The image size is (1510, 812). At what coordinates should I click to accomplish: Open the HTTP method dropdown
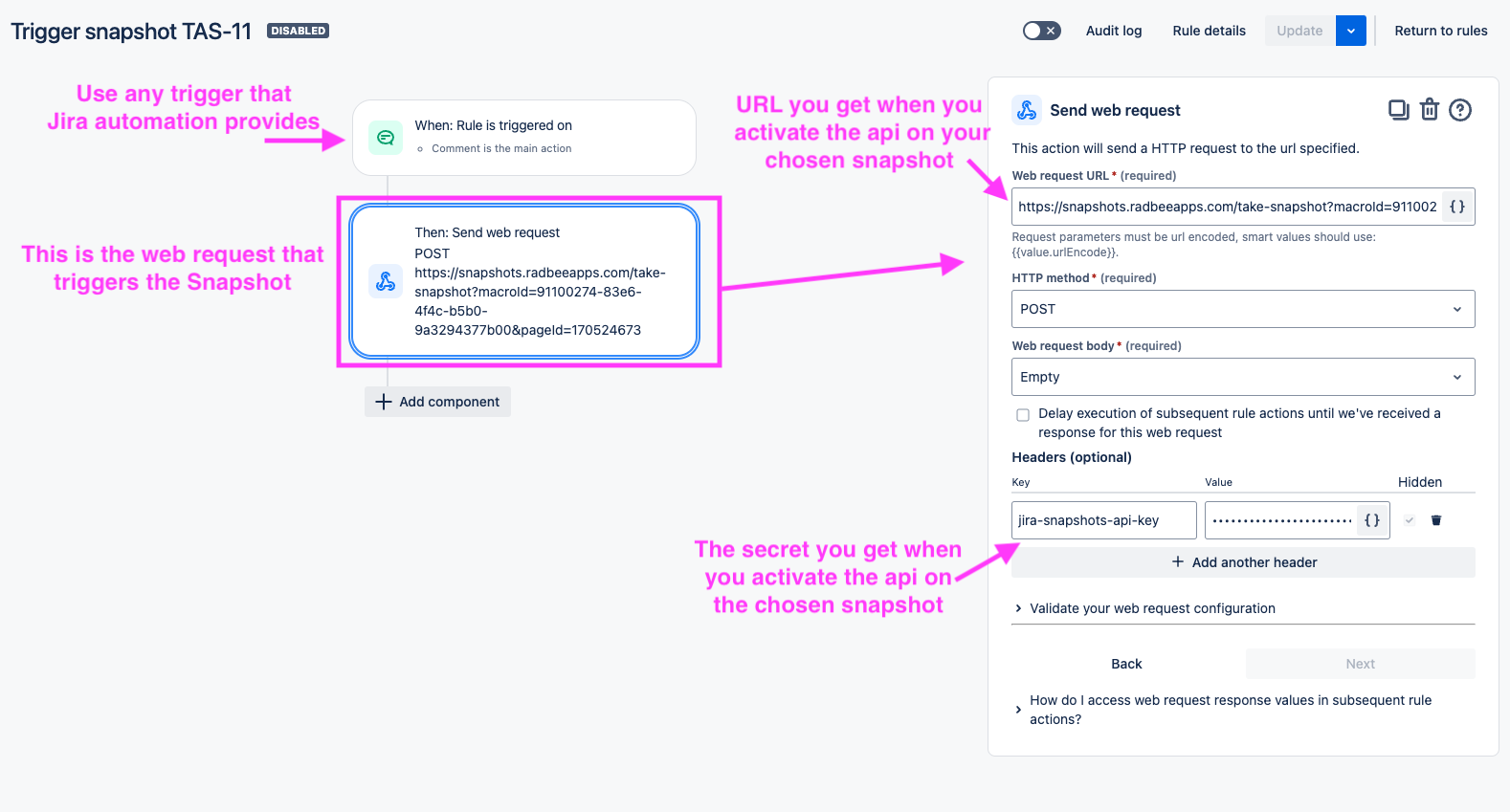(1243, 309)
